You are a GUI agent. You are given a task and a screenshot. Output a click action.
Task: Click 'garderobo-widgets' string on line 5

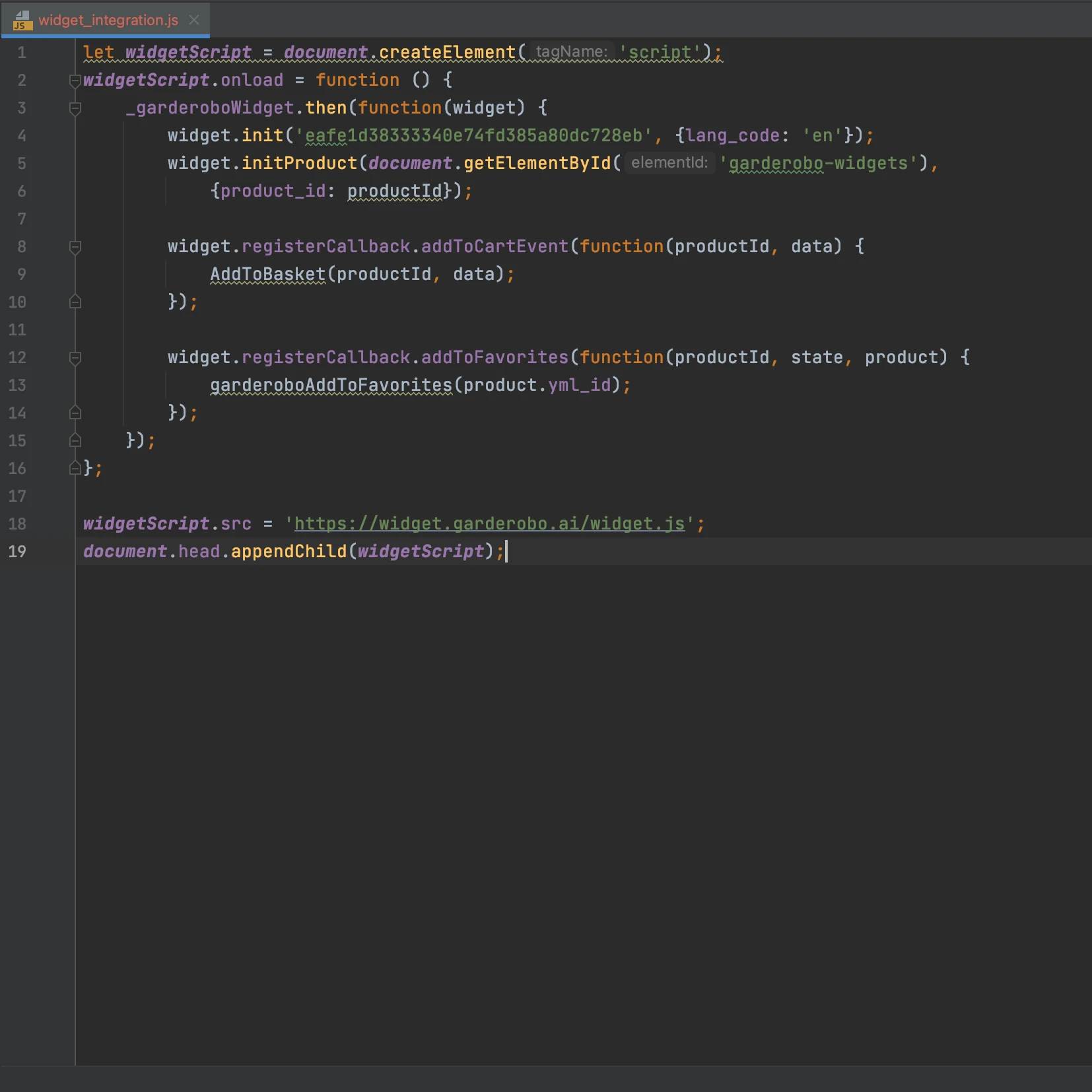coord(818,163)
